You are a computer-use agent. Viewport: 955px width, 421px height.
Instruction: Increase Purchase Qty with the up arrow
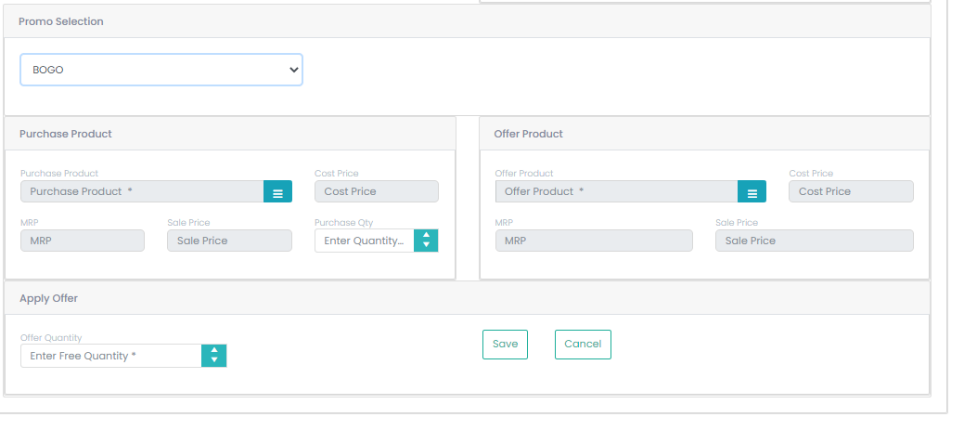tap(426, 235)
